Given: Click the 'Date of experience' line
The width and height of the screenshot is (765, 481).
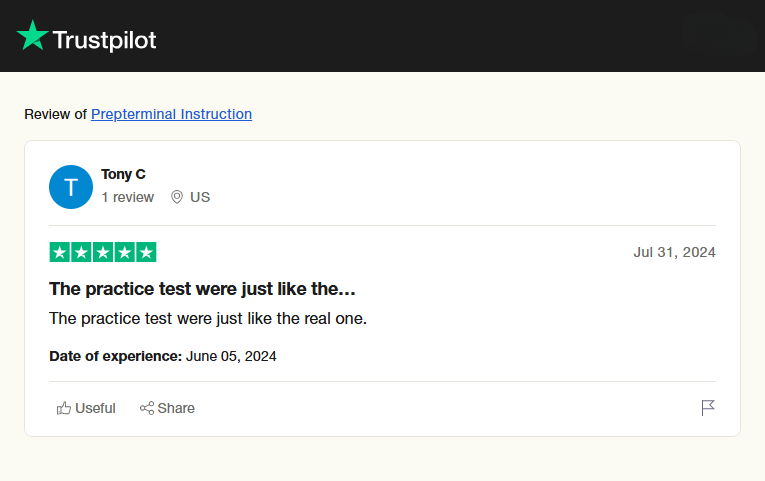Looking at the screenshot, I should coord(162,356).
